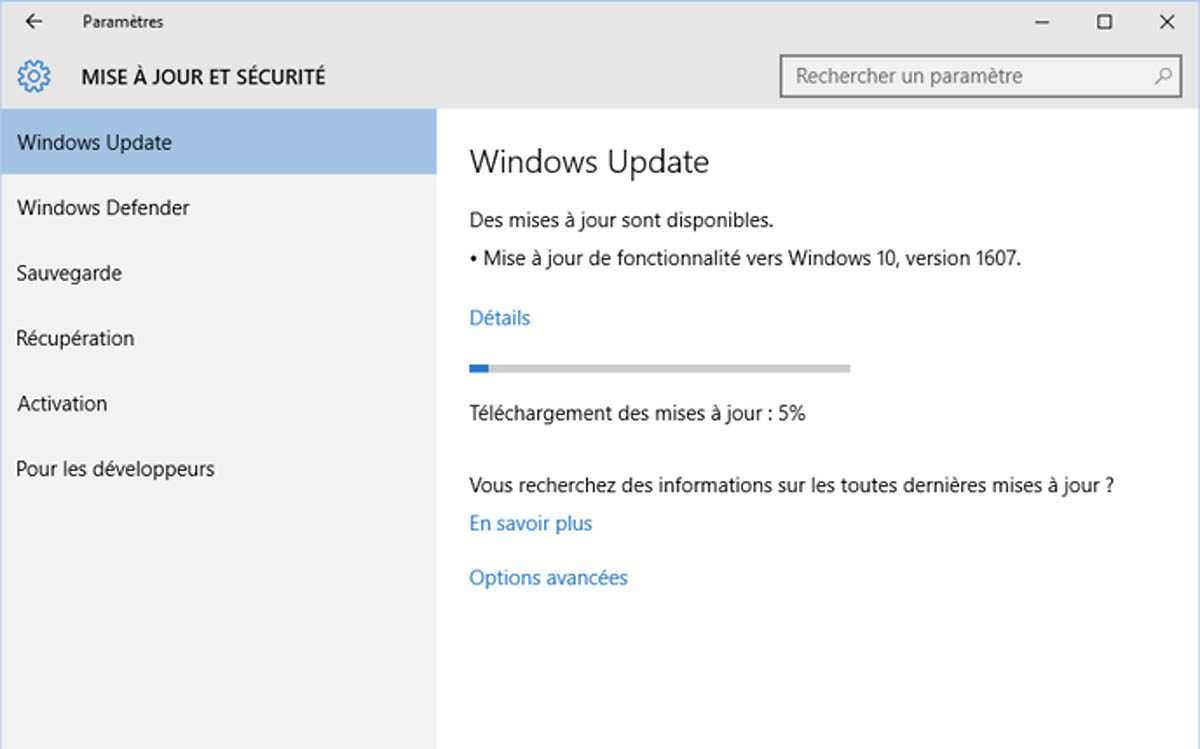Image resolution: width=1200 pixels, height=749 pixels.
Task: Maximize the Paramètres window
Action: point(1104,21)
